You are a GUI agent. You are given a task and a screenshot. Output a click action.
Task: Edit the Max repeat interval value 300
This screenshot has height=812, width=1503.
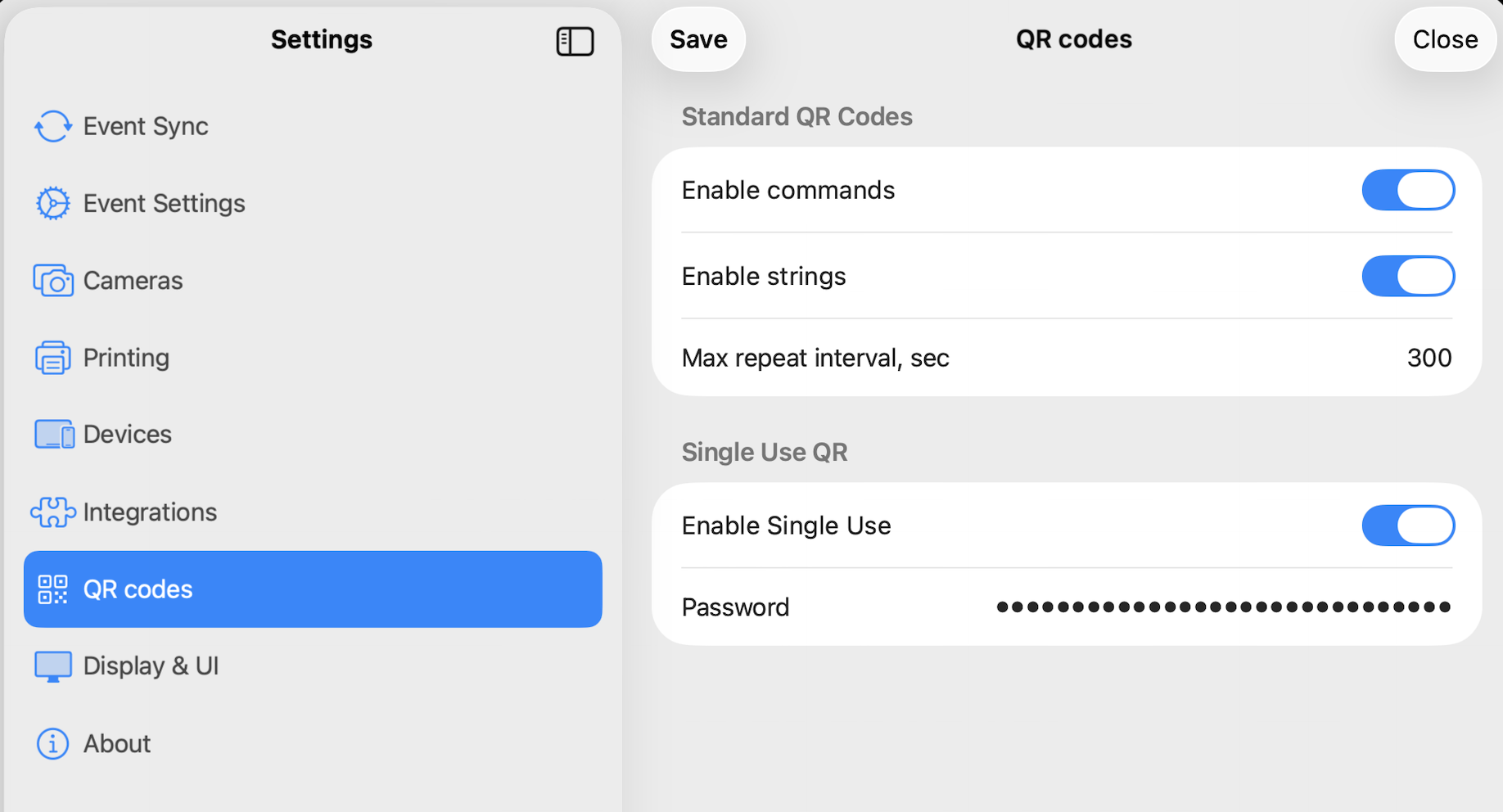[x=1429, y=358]
